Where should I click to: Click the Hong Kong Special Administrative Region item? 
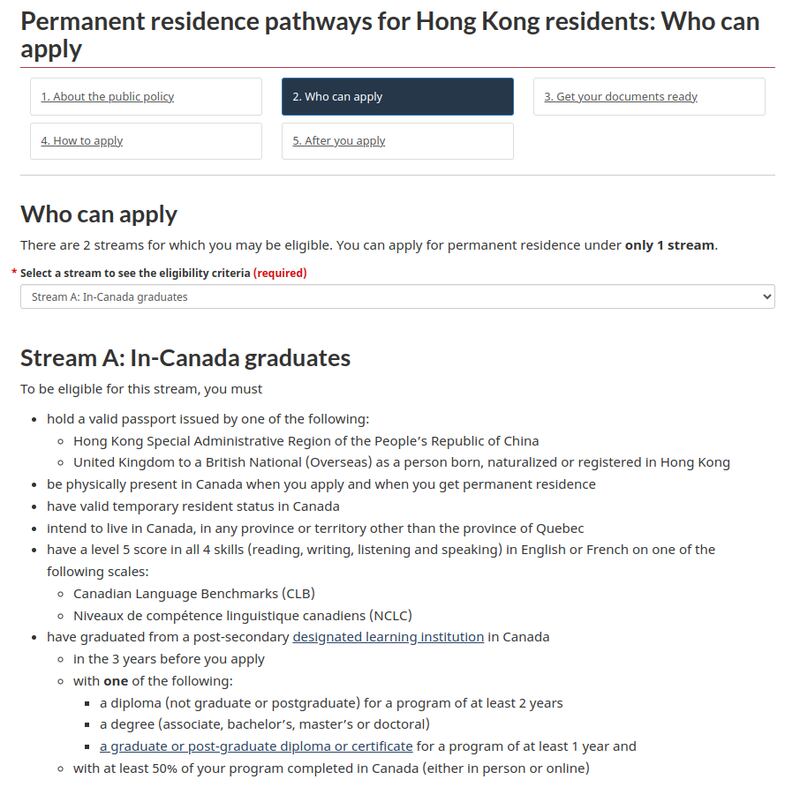306,441
